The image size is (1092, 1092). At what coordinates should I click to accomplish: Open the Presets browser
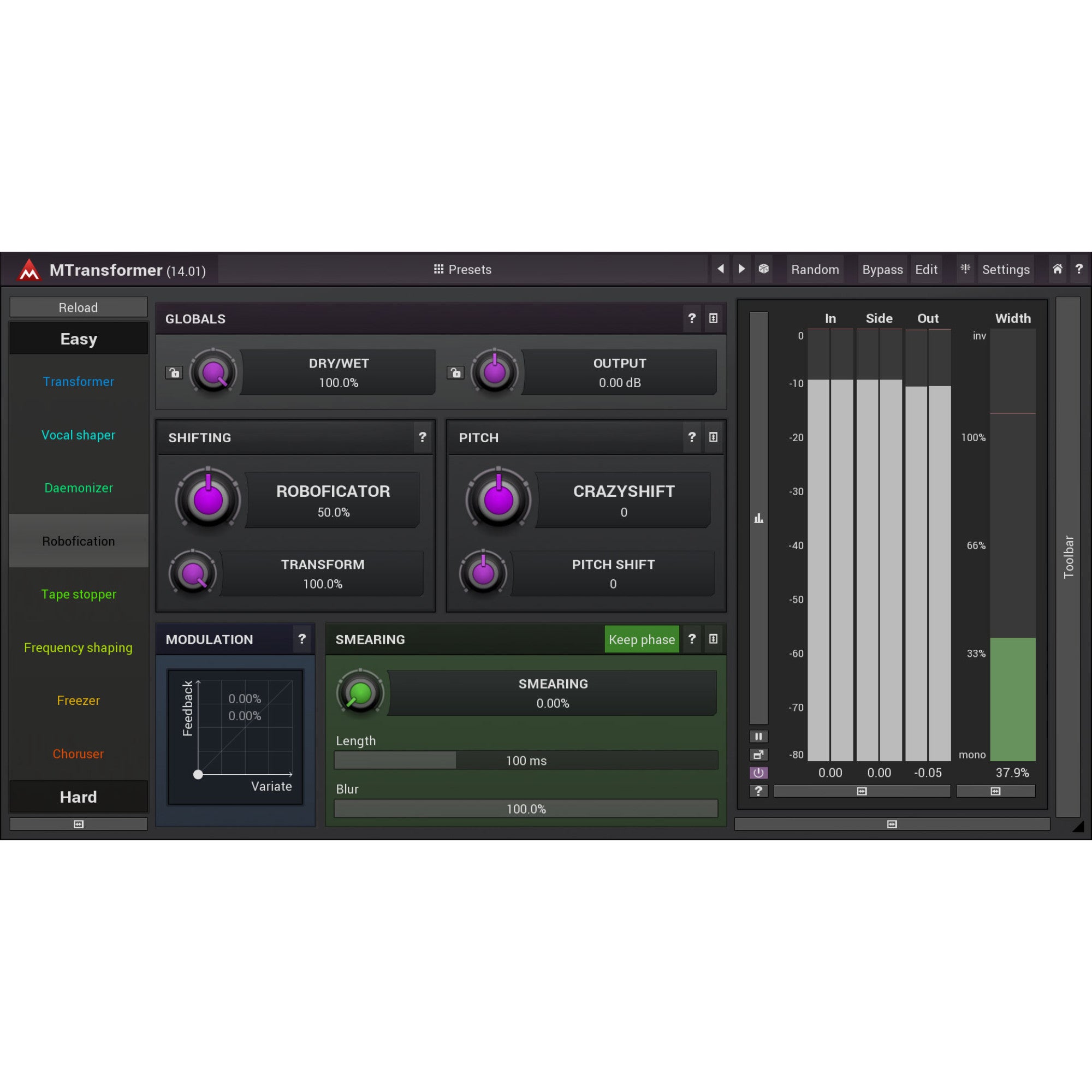pos(462,270)
